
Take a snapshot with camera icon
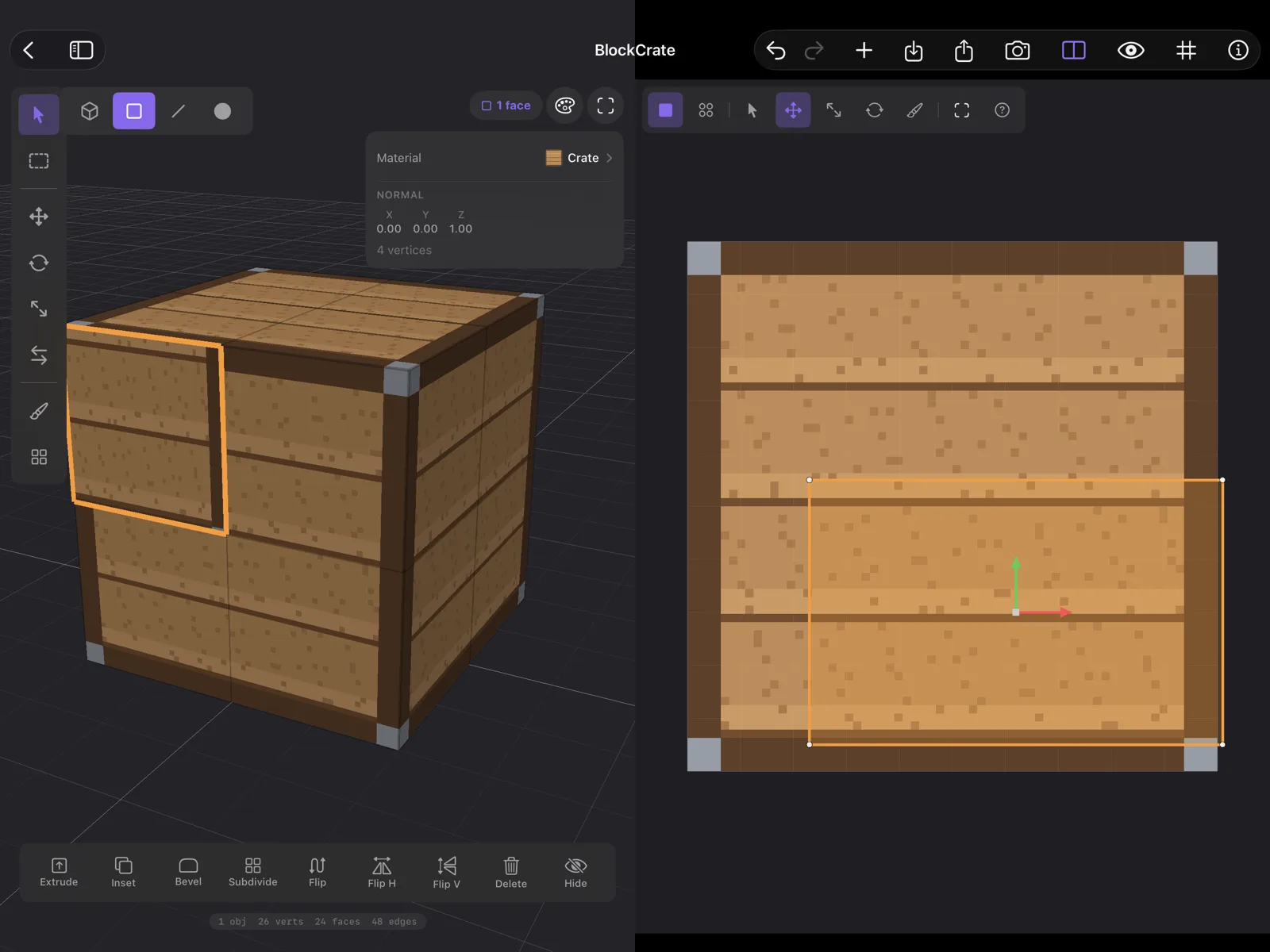1017,51
